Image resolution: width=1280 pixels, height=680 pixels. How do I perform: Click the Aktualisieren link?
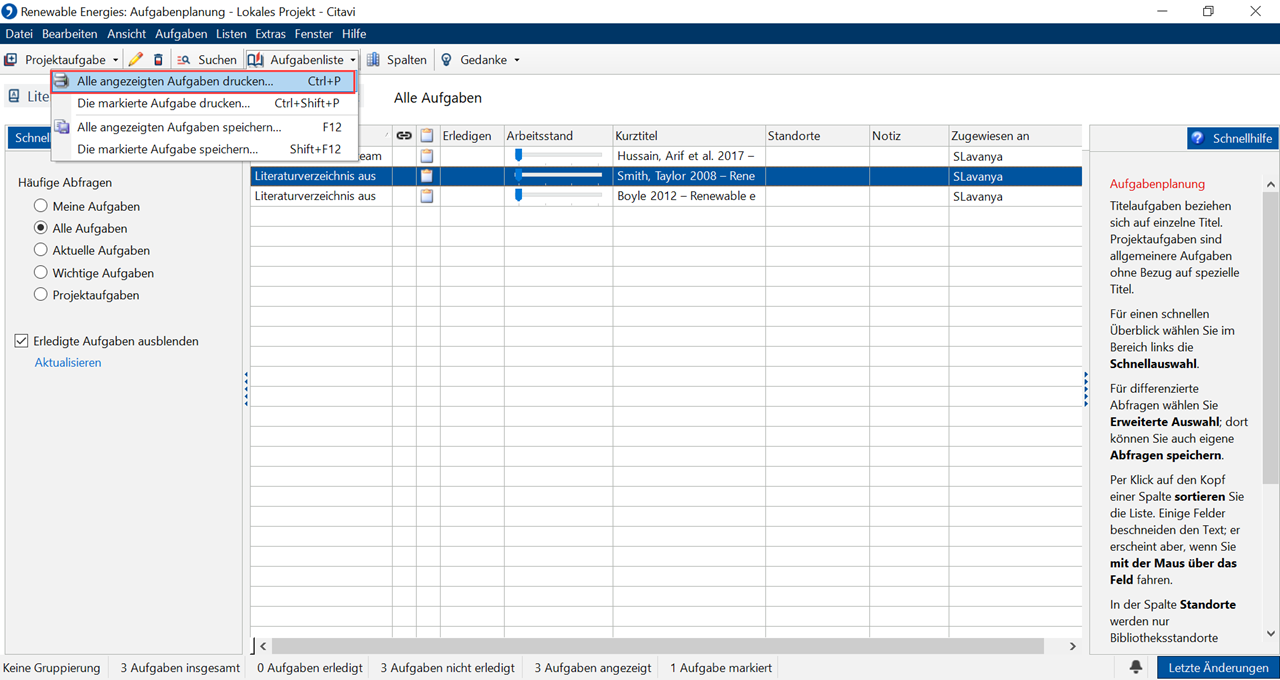(68, 363)
